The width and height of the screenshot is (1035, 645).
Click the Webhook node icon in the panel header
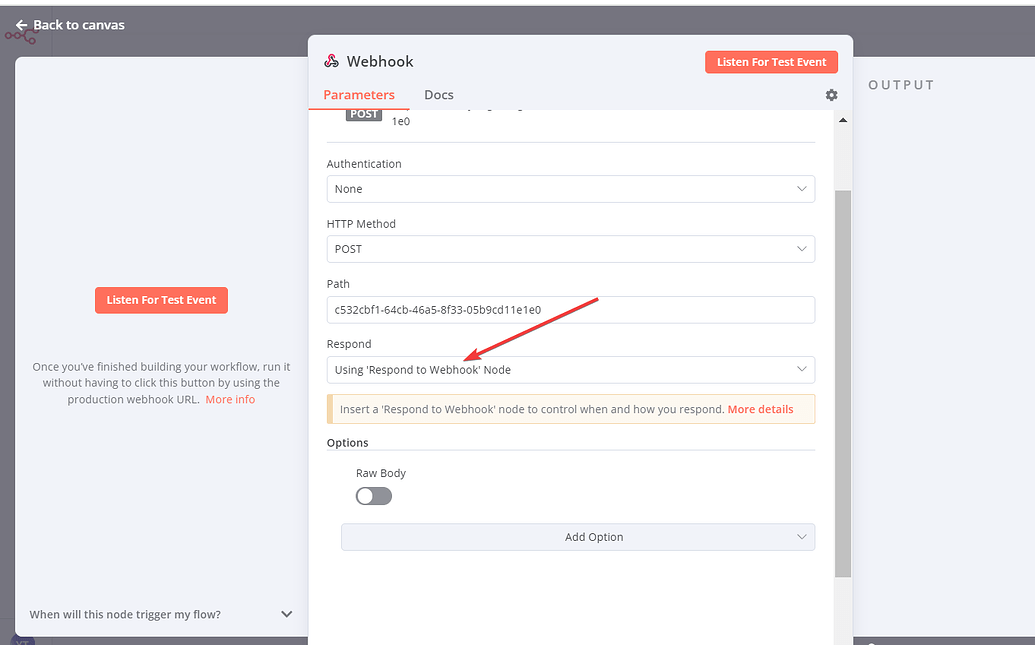point(330,61)
